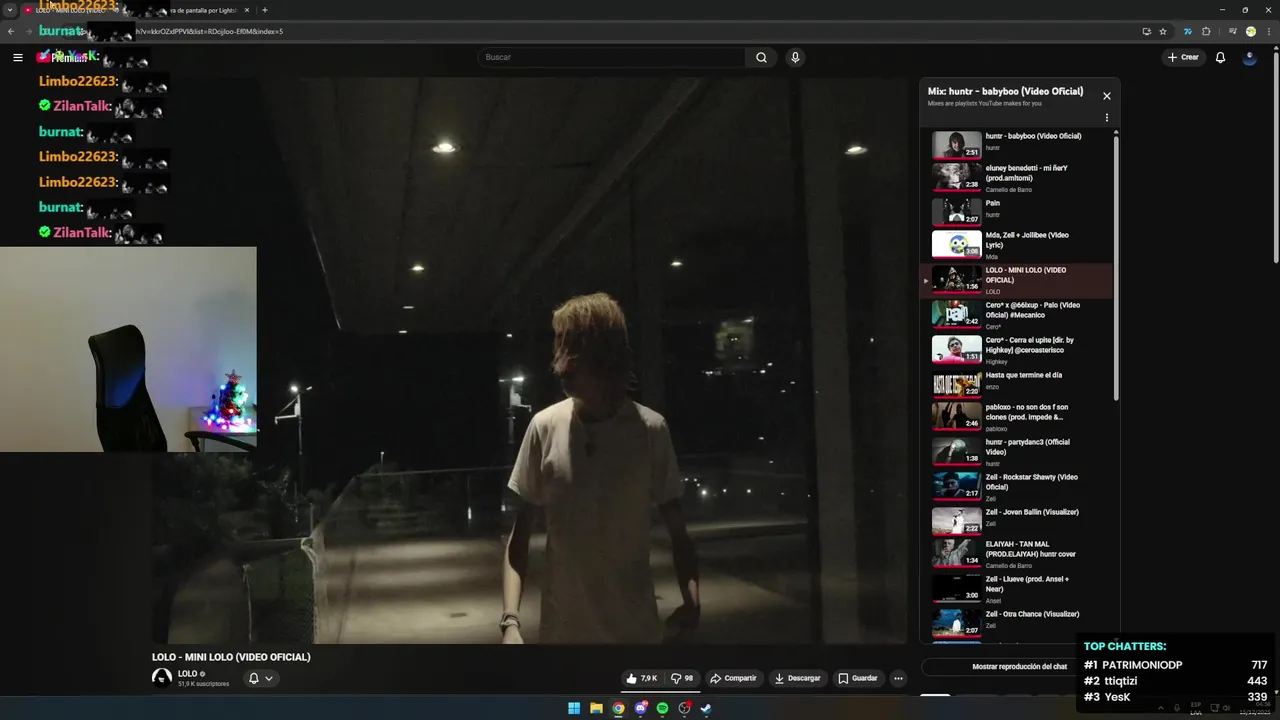Open Spotify from the taskbar
Viewport: 1280px width, 720px height.
[662, 708]
